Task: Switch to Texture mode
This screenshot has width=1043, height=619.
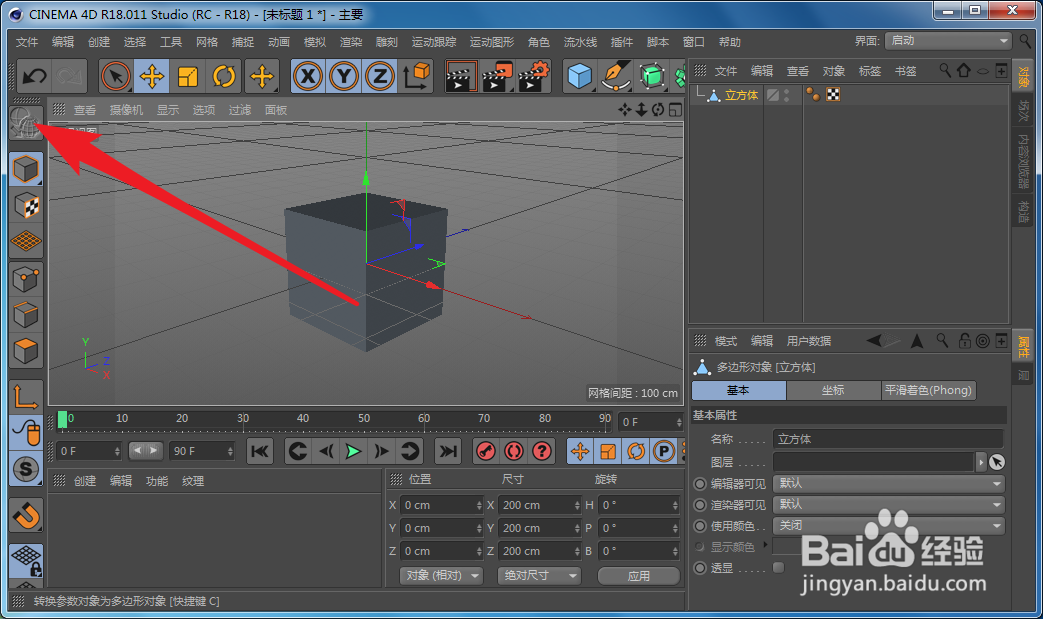Action: coord(26,205)
